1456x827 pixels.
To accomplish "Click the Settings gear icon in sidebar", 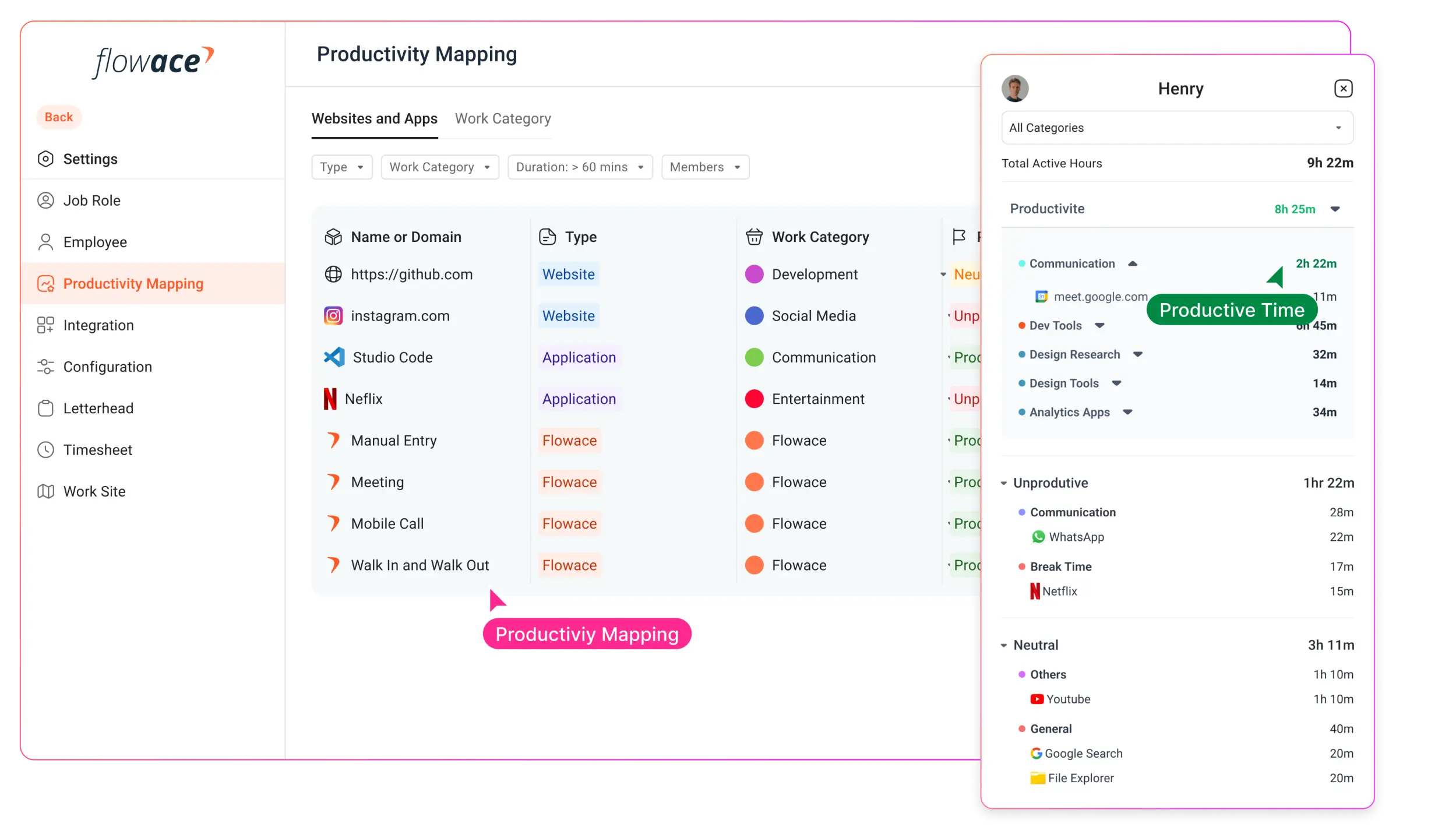I will coord(45,159).
